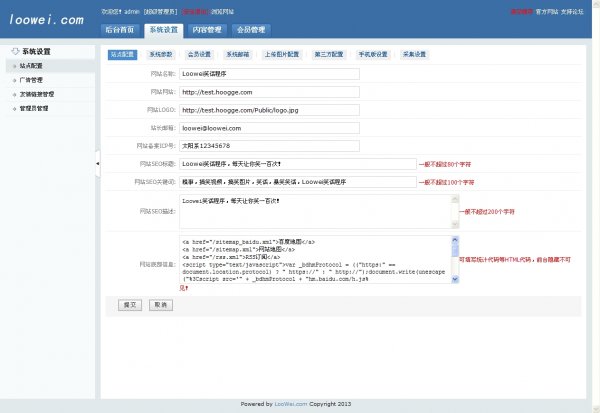Viewport: 600px width, 413px height.
Task: Click the 80-character limit hint text
Action: 445,164
